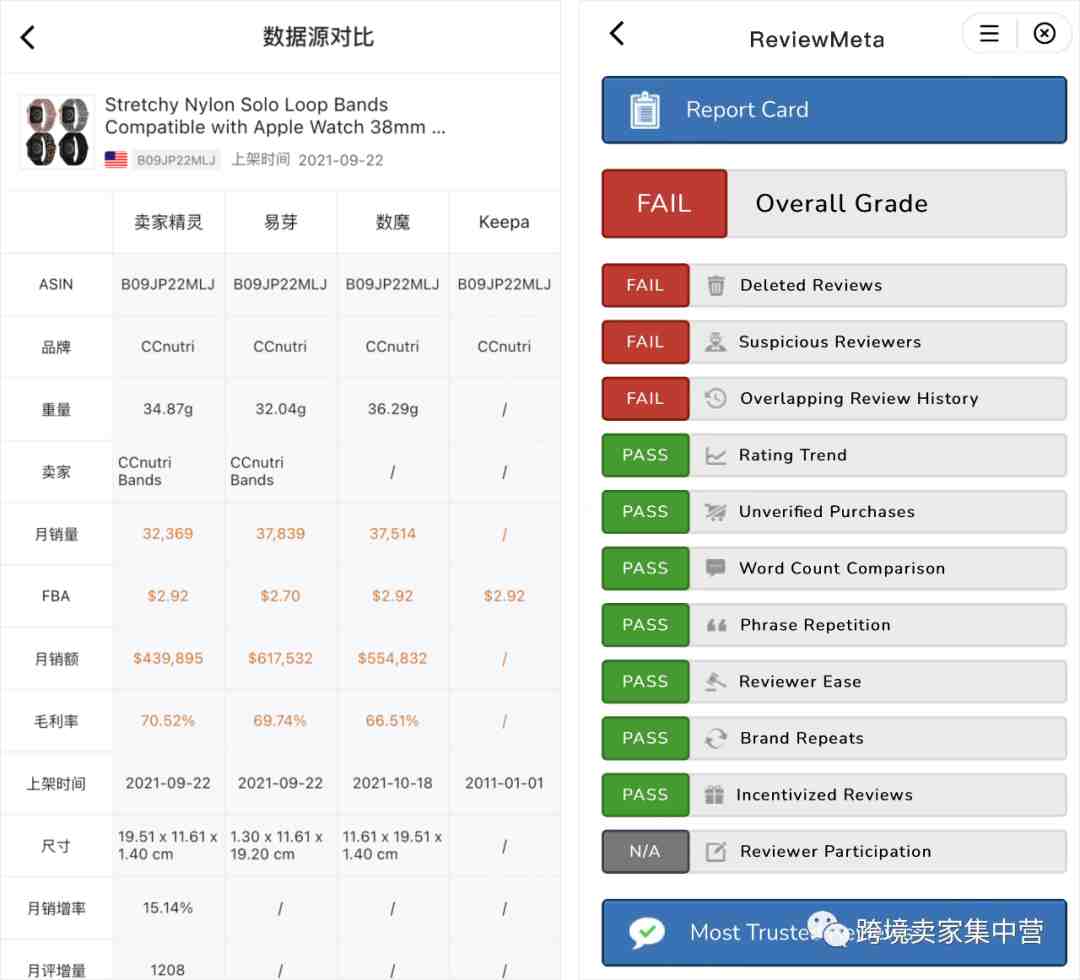The image size is (1080, 980).
Task: Click the 毛利率 value 69.74%
Action: 280,721
